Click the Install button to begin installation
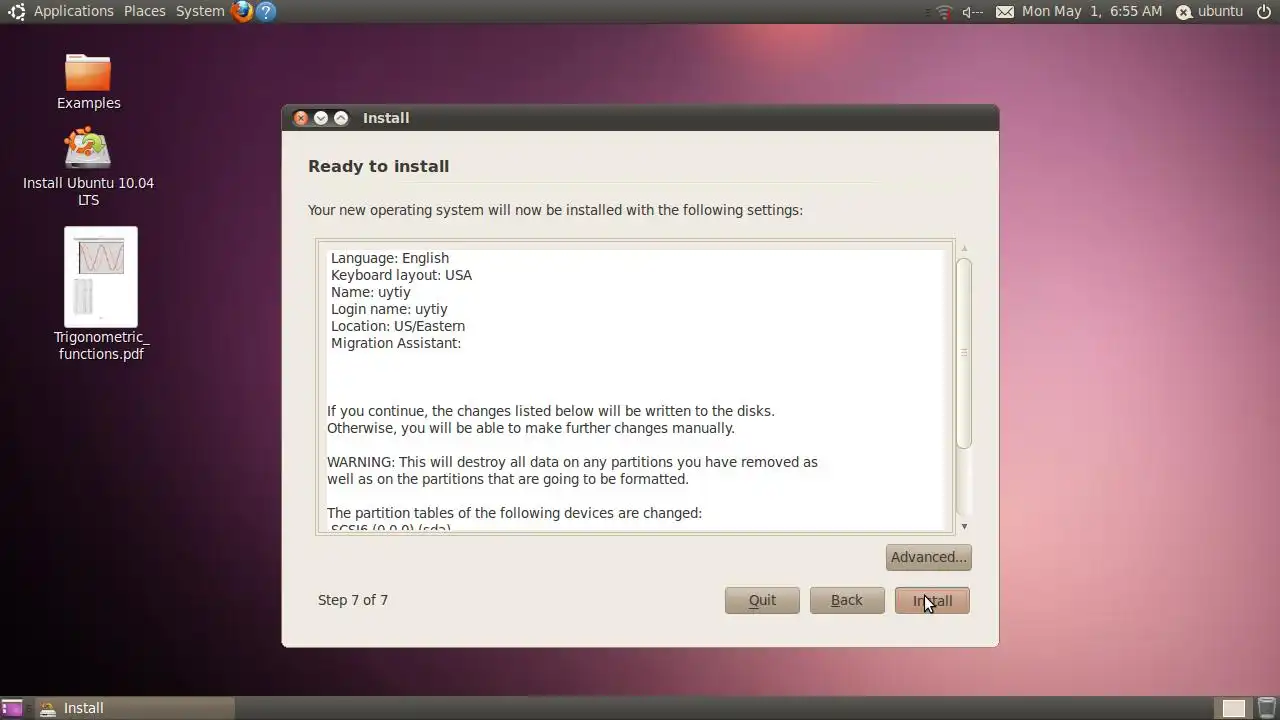1280x720 pixels. point(932,600)
